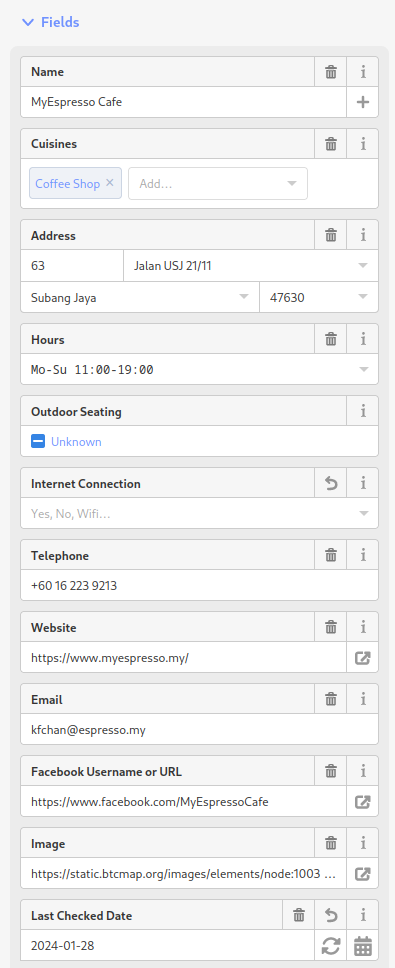Open image URL externally
Screen dimensions: 395x968
point(363,874)
